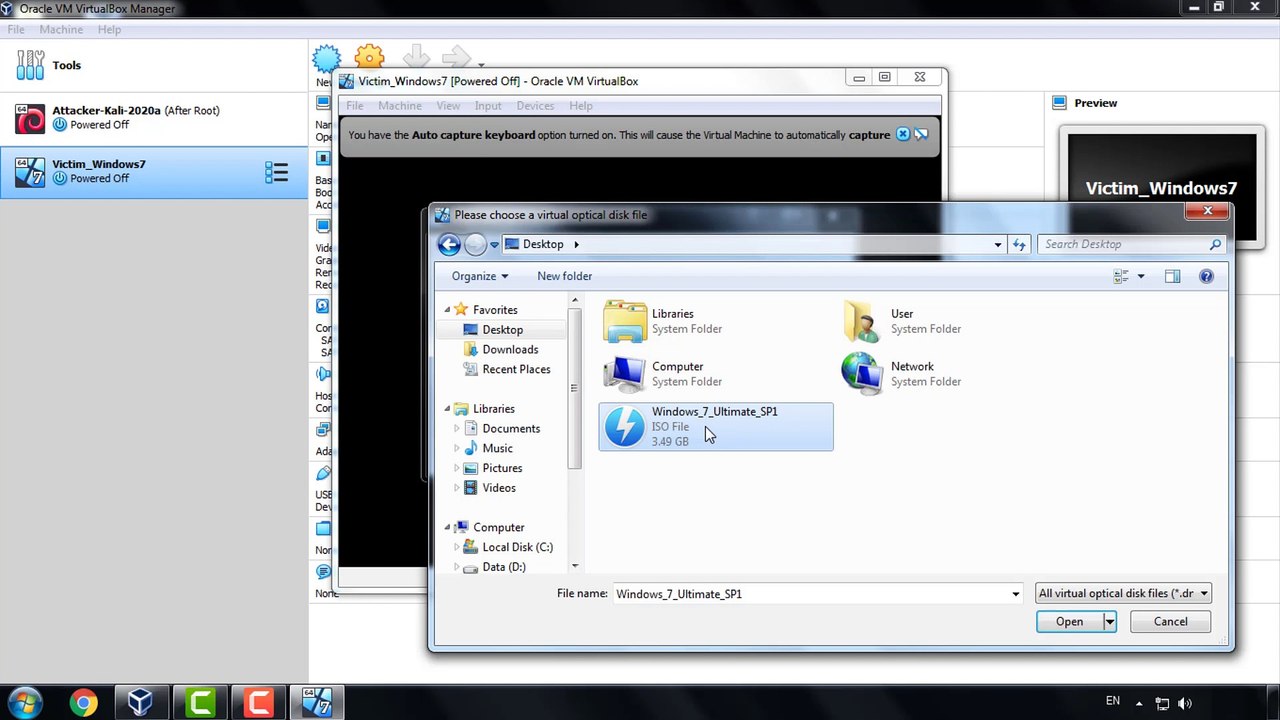Open the Windows Start orb

point(24,703)
